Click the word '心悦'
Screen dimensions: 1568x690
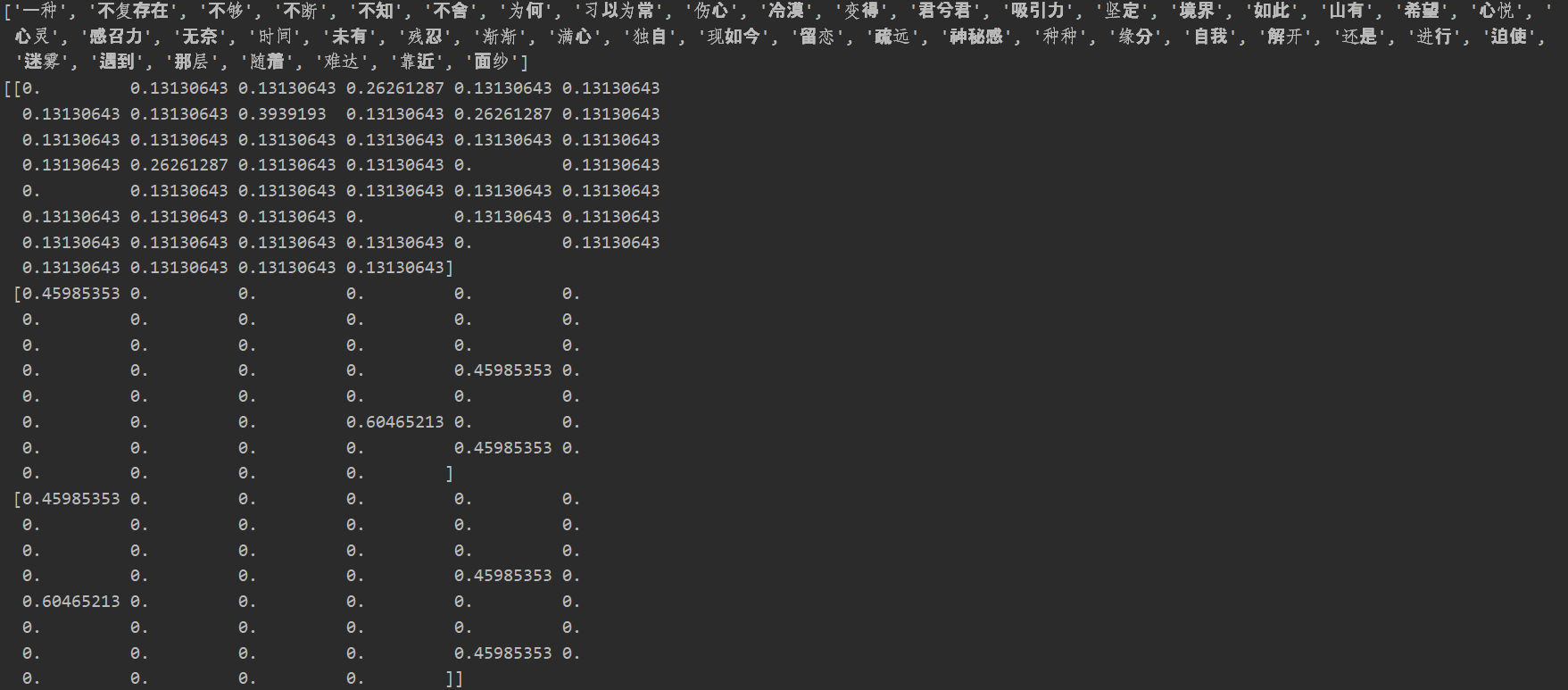(x=1496, y=12)
